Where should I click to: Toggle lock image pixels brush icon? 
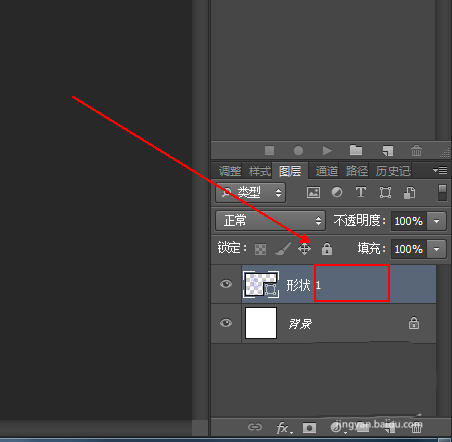[283, 249]
